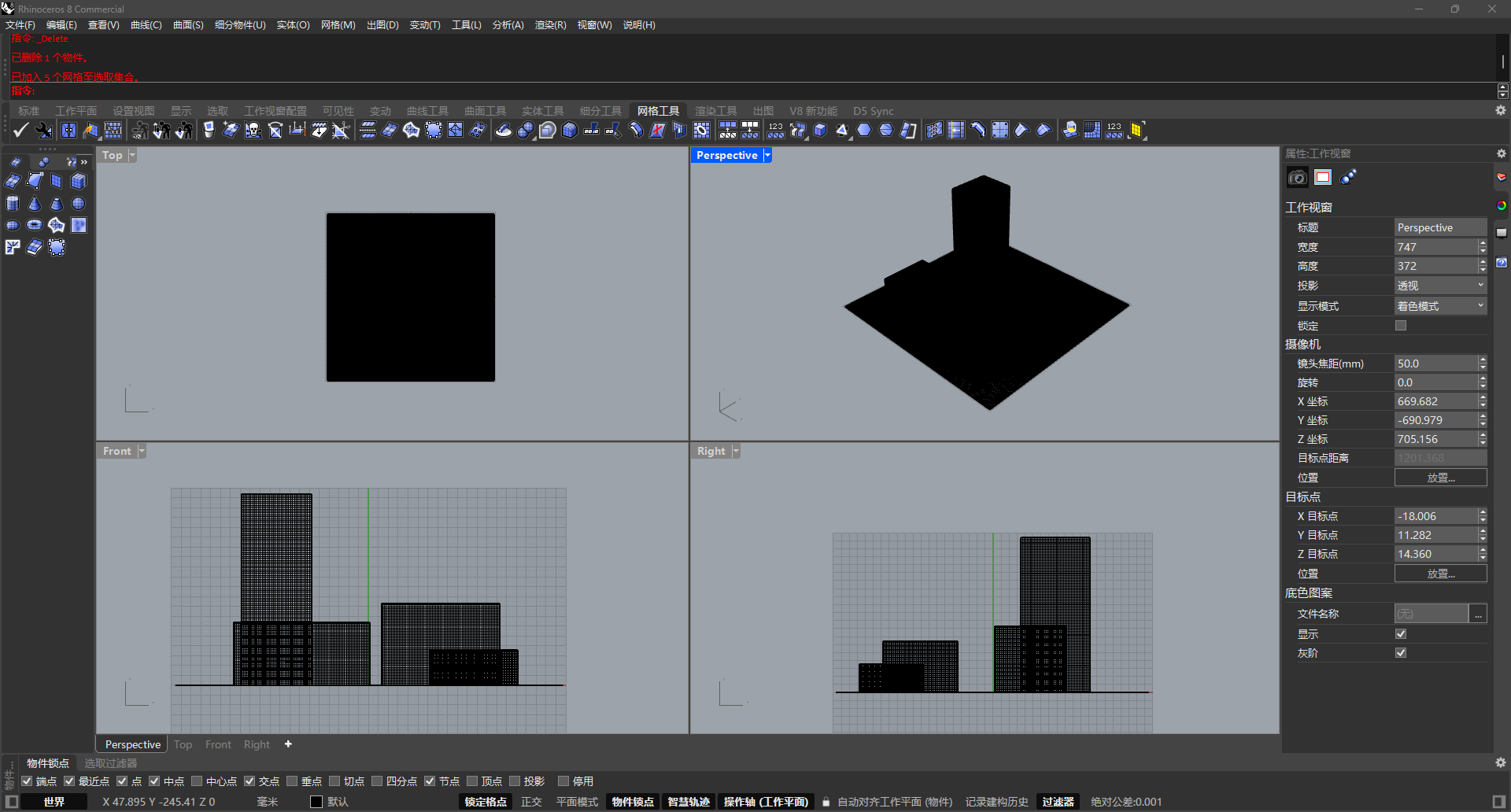Click the mesh boolean two-spheres icon
The image size is (1511, 812).
tap(526, 130)
